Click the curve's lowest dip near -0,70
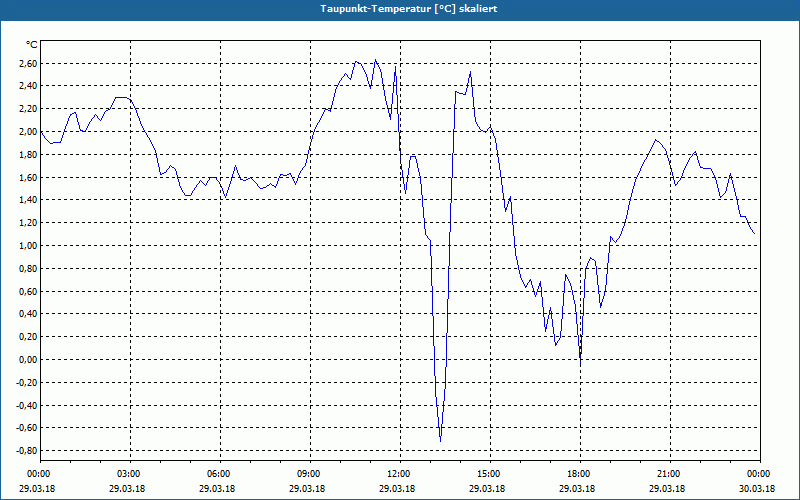Viewport: 800px width, 500px height. [440, 440]
